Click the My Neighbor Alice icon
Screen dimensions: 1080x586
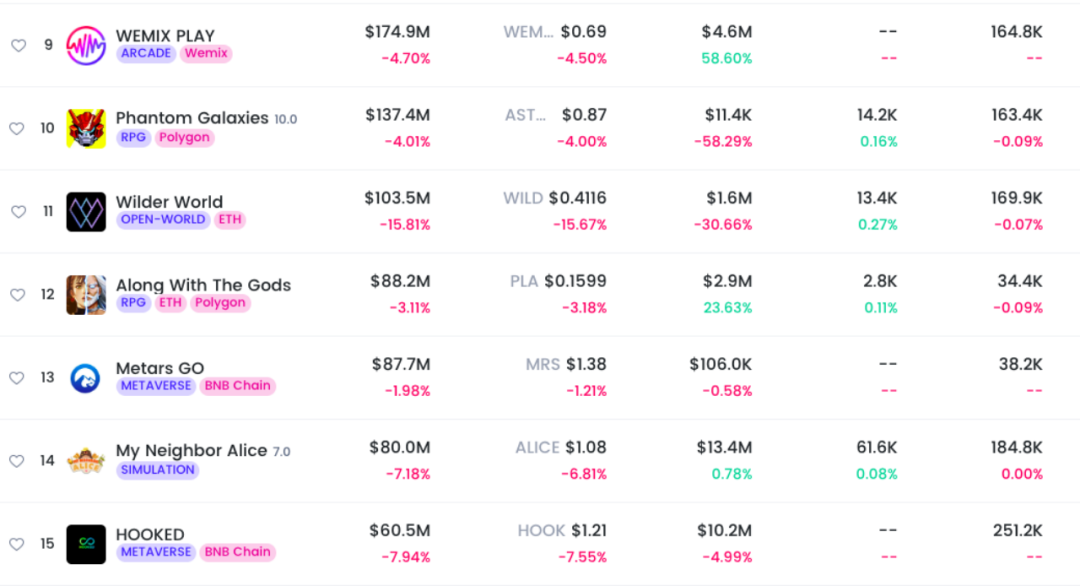pos(86,460)
